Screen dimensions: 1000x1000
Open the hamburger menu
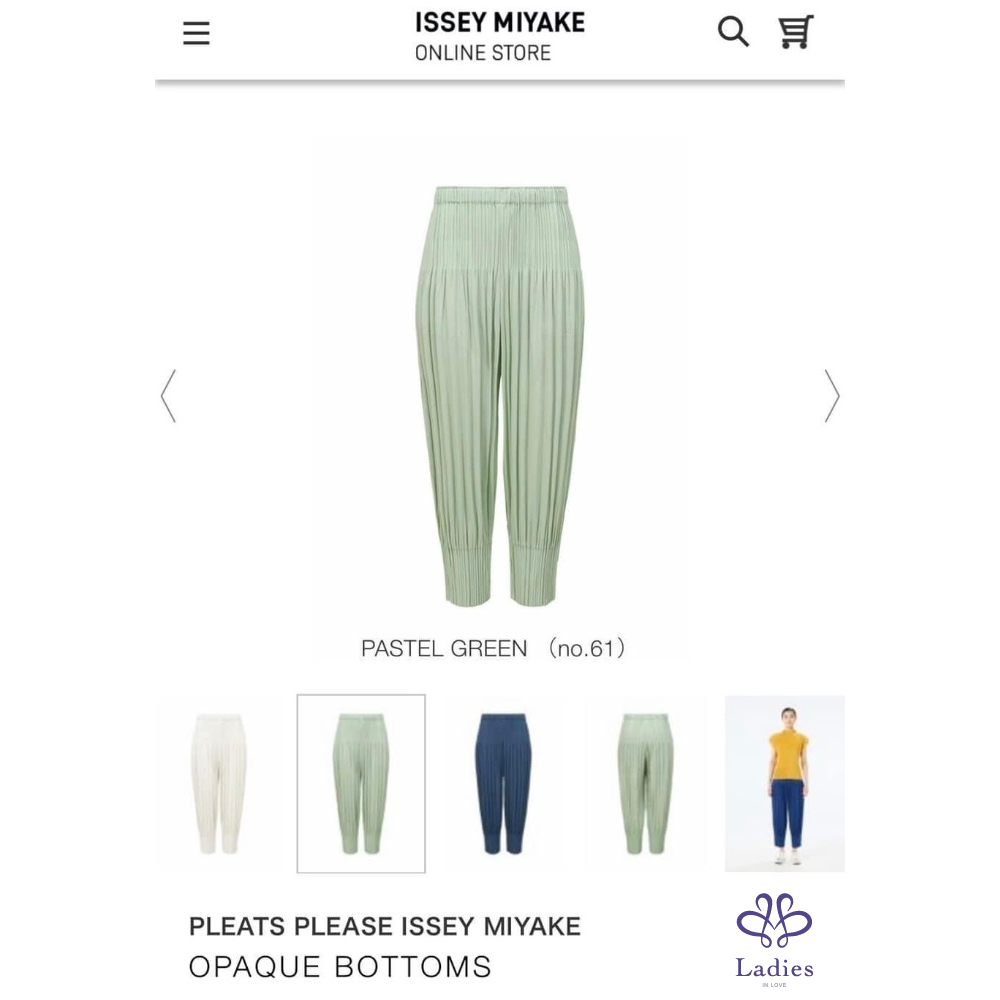pos(196,33)
